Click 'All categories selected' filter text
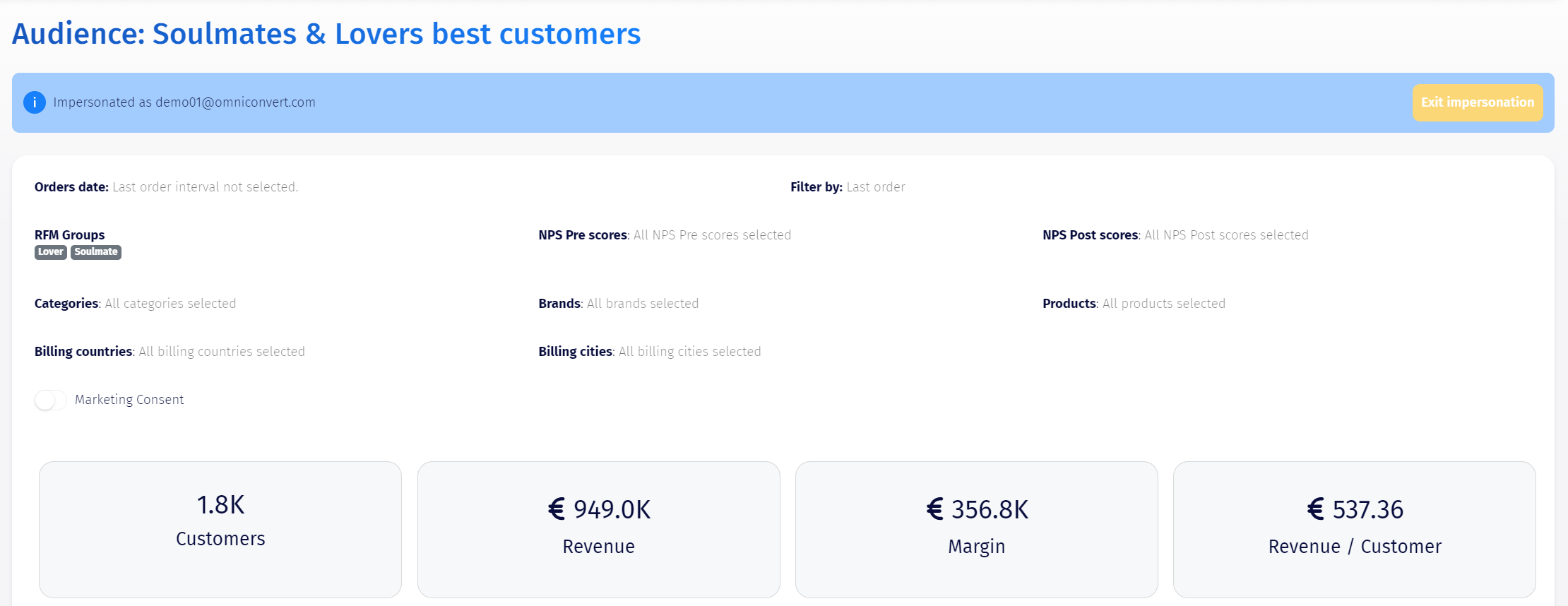The image size is (1568, 606). pyautogui.click(x=170, y=304)
